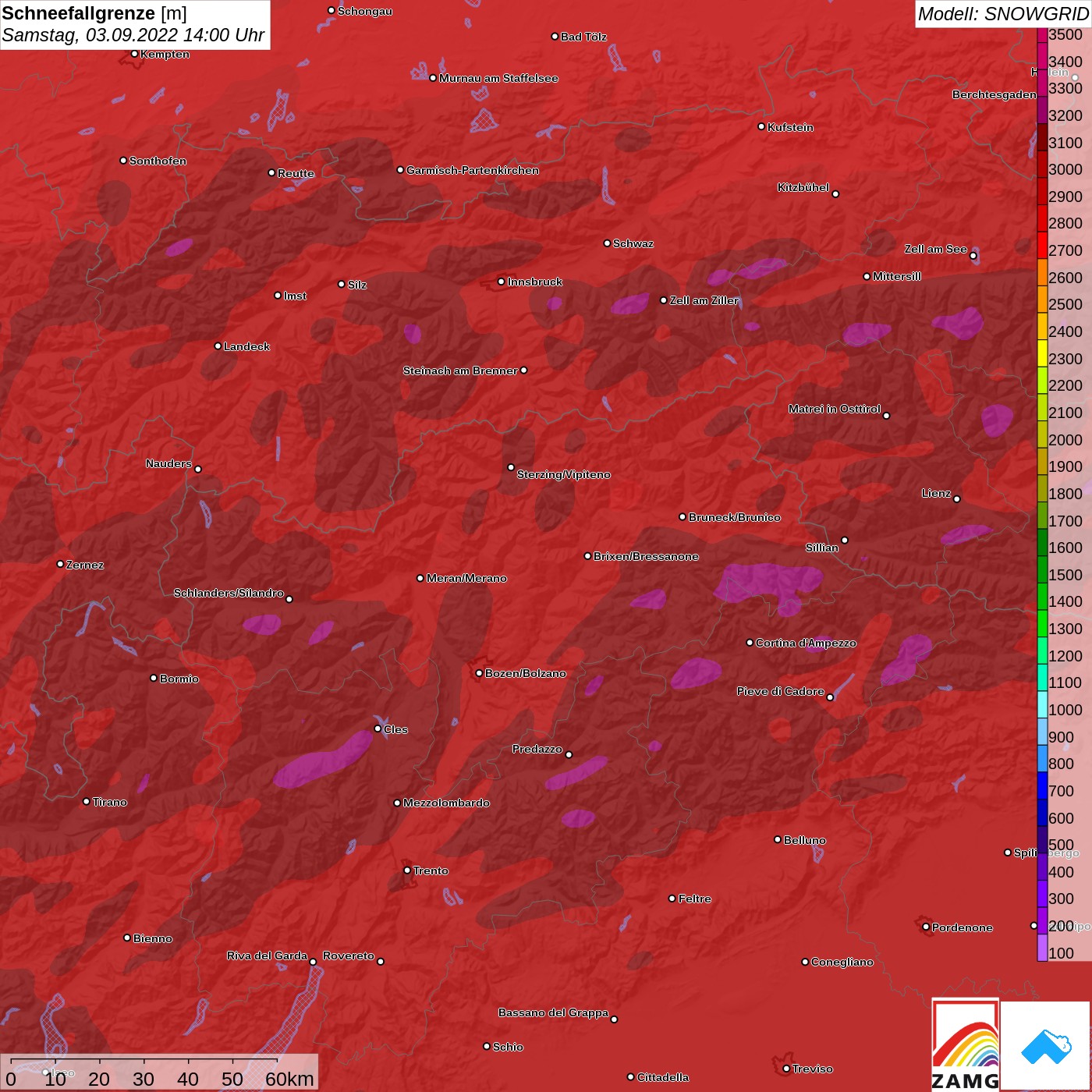Click the Pordenone marker dot
This screenshot has height=1092, width=1092.
(926, 927)
